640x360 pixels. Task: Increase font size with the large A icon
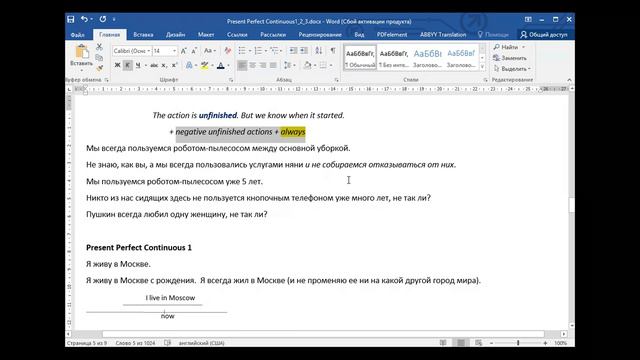point(184,51)
